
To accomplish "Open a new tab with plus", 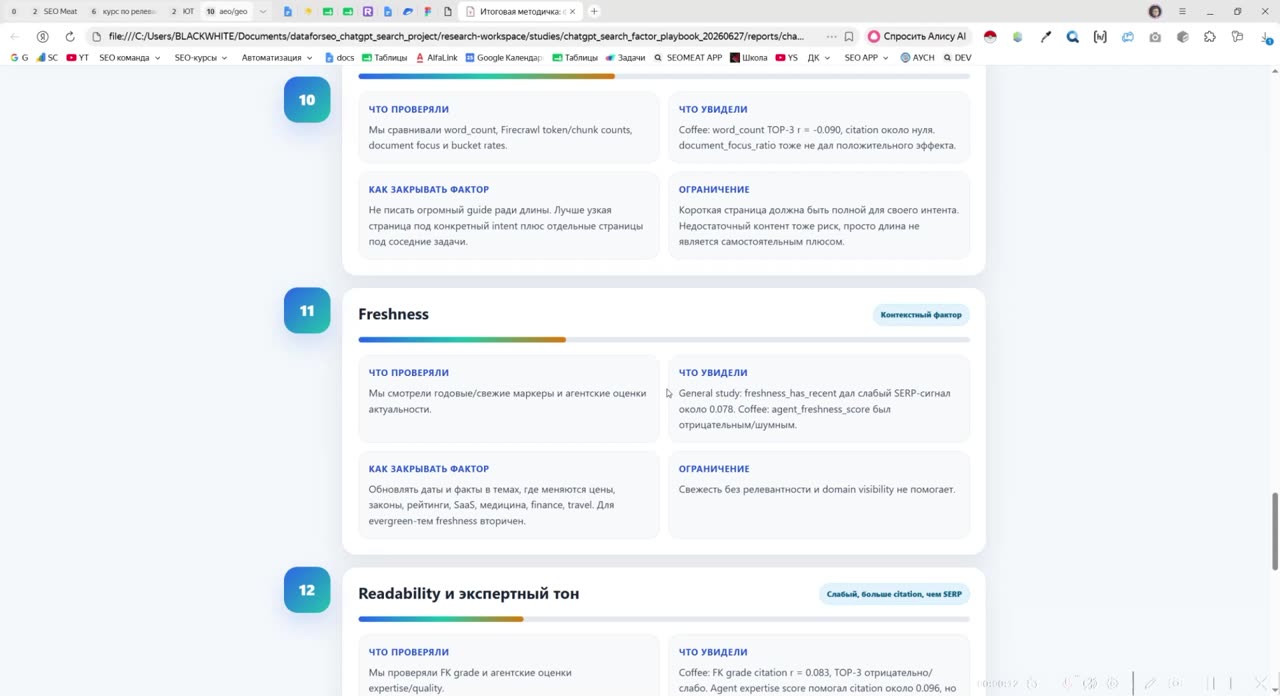I will [x=594, y=11].
